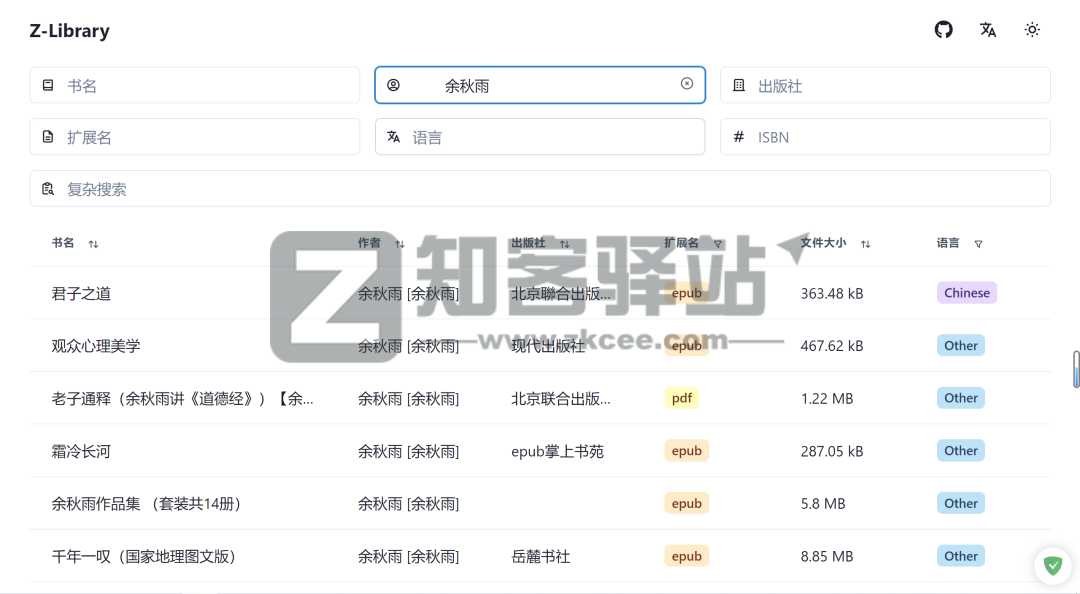Open the 扩展名 column filter funnel
1080x594 pixels.
point(718,243)
